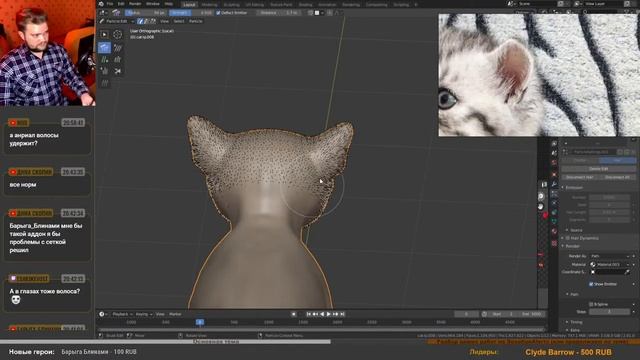640x360 pixels.
Task: Expand the Timing subpanel
Action: point(576,322)
